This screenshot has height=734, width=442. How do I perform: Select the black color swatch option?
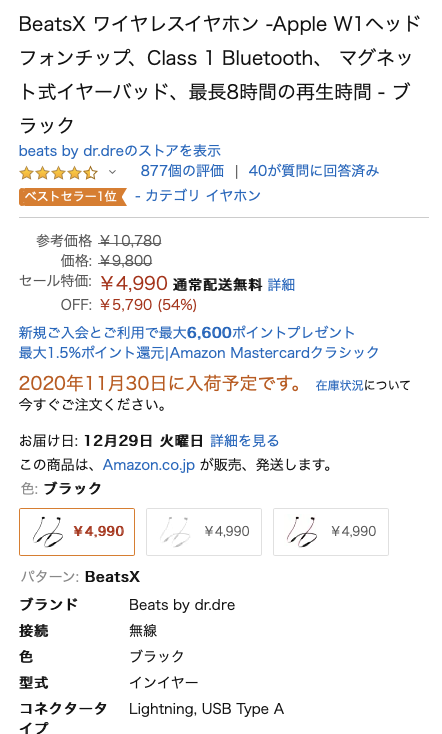pyautogui.click(x=77, y=532)
